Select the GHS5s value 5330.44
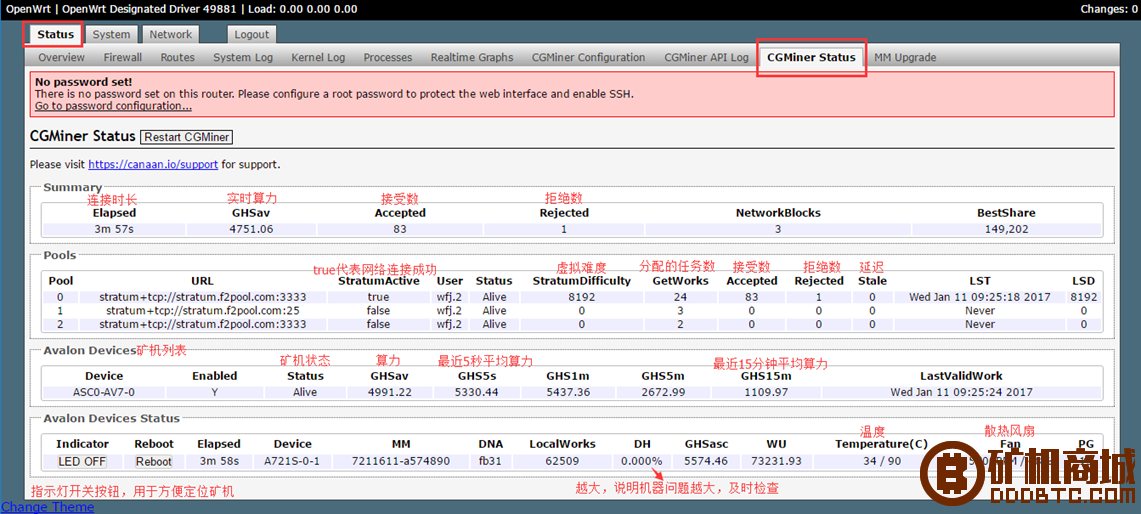This screenshot has width=1141, height=514. [x=477, y=392]
